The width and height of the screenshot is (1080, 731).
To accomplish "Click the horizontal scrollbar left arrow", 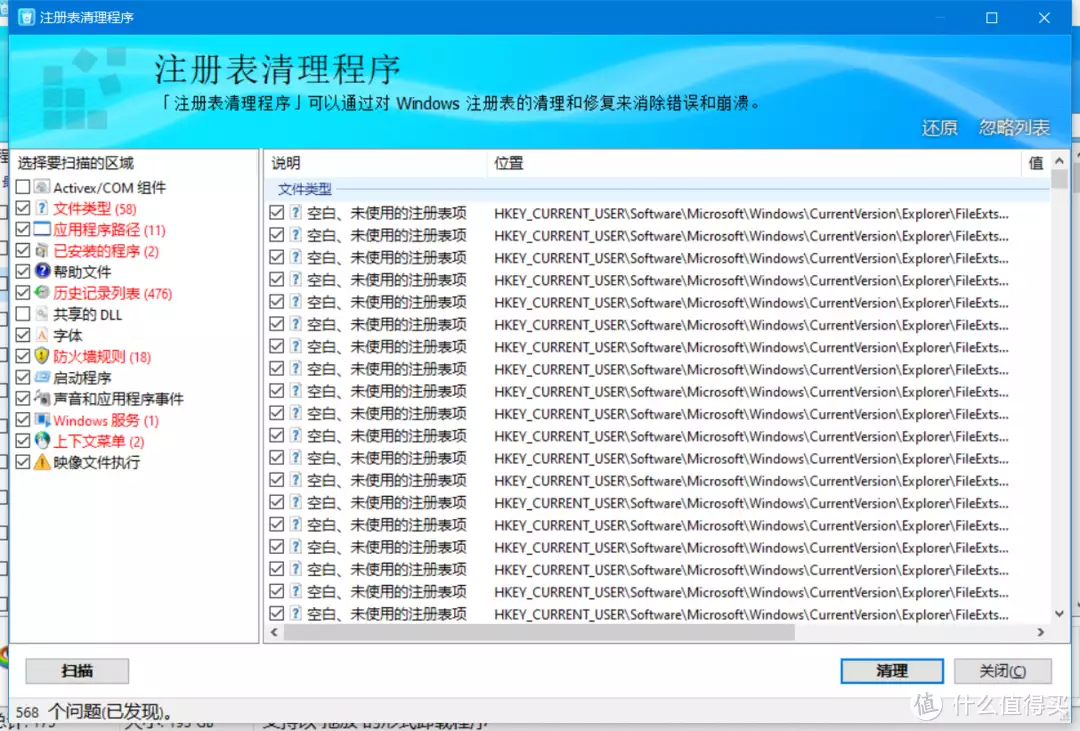I will point(274,632).
